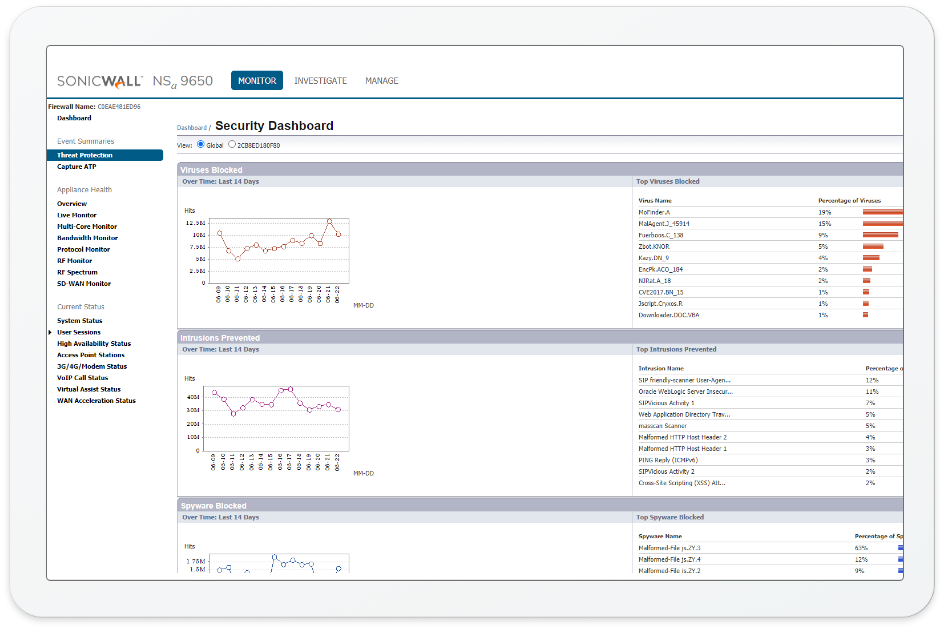Open the Manage tab
944x630 pixels.
(x=381, y=81)
